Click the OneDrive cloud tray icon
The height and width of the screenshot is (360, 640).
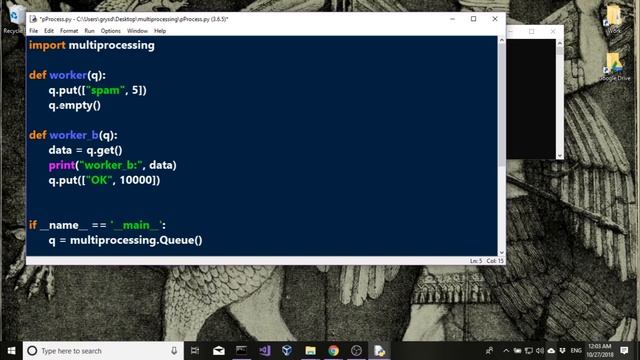[551, 351]
